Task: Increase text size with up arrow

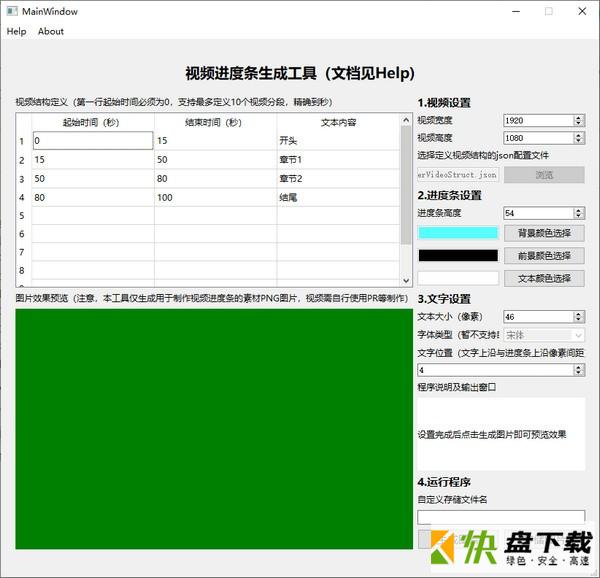Action: point(579,314)
